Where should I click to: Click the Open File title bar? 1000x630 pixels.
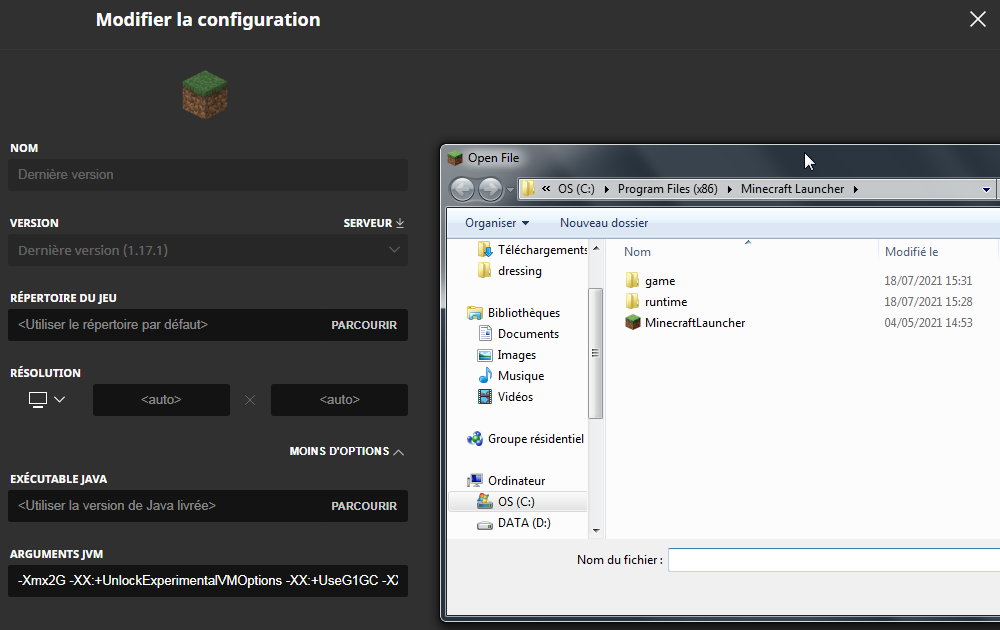721,158
